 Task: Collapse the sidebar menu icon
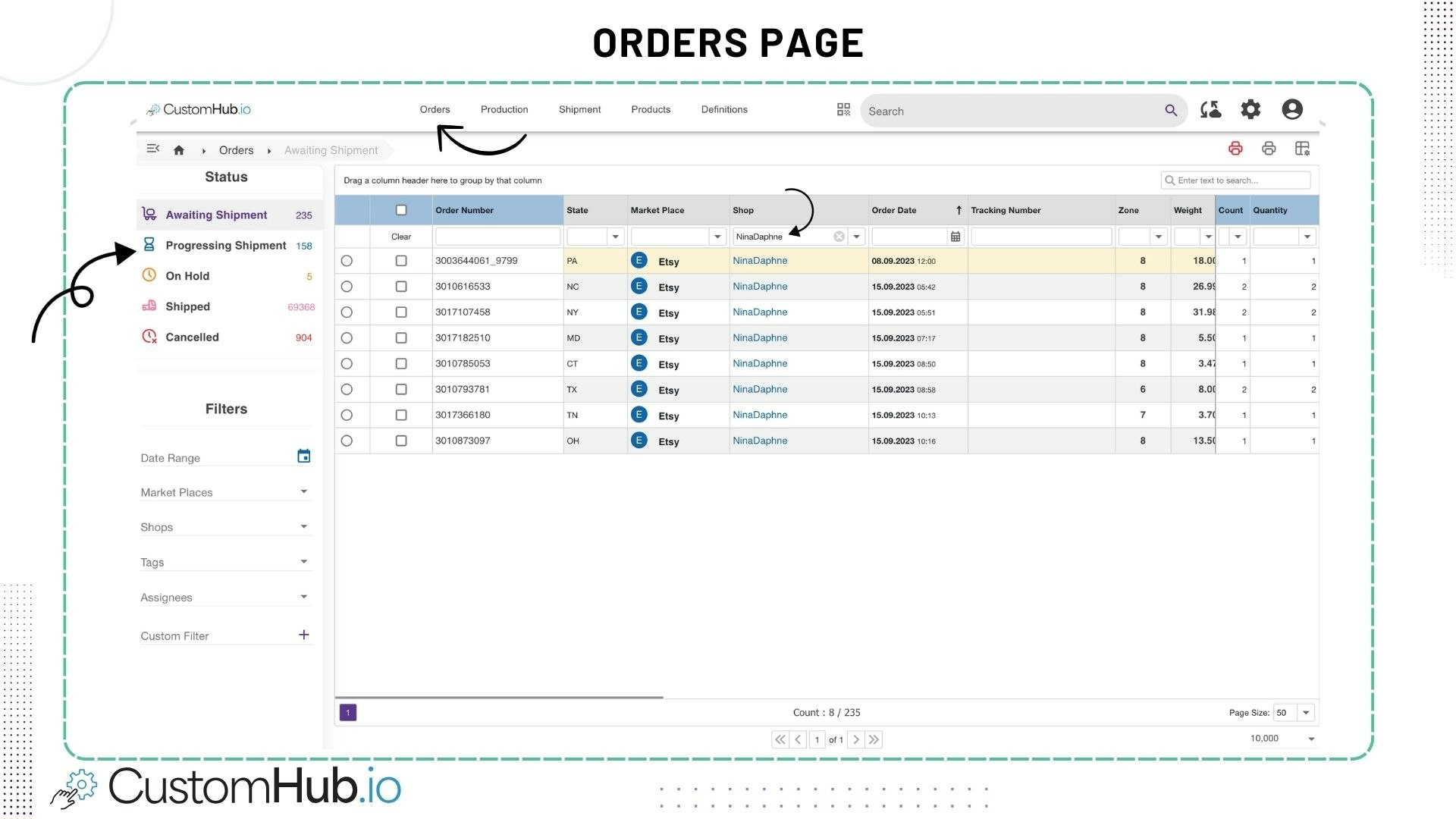click(x=153, y=149)
